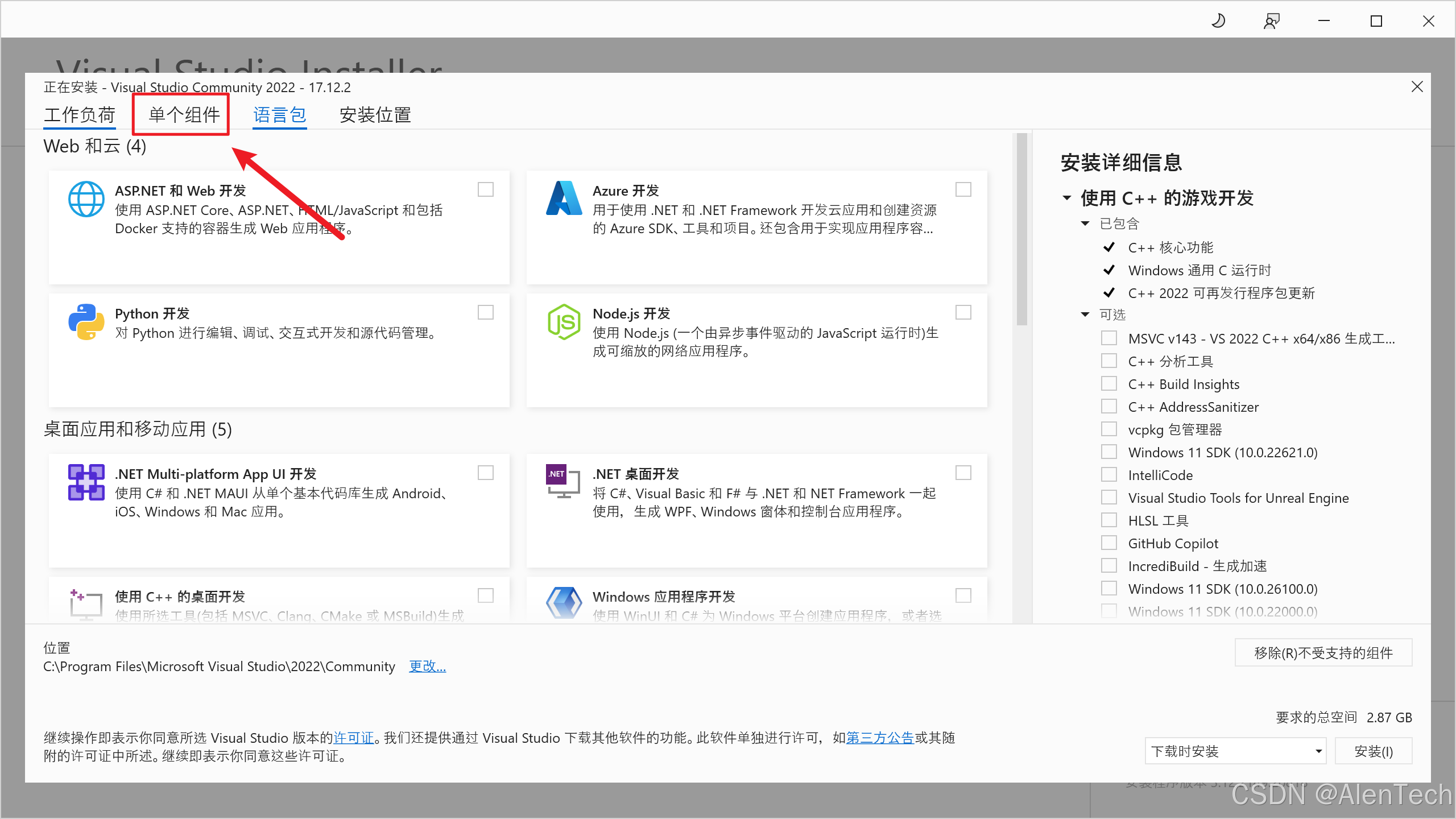This screenshot has width=1456, height=819.
Task: Click the Python development logo icon
Action: [86, 322]
